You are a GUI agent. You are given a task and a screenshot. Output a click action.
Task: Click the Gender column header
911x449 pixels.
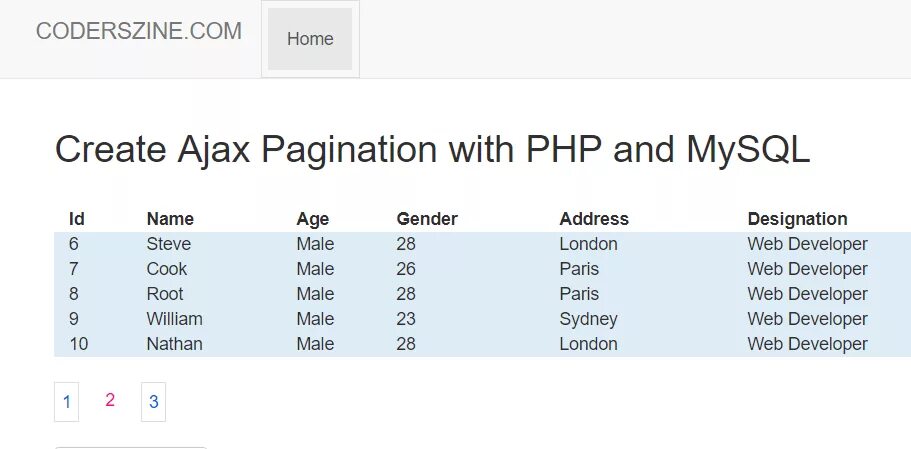427,219
